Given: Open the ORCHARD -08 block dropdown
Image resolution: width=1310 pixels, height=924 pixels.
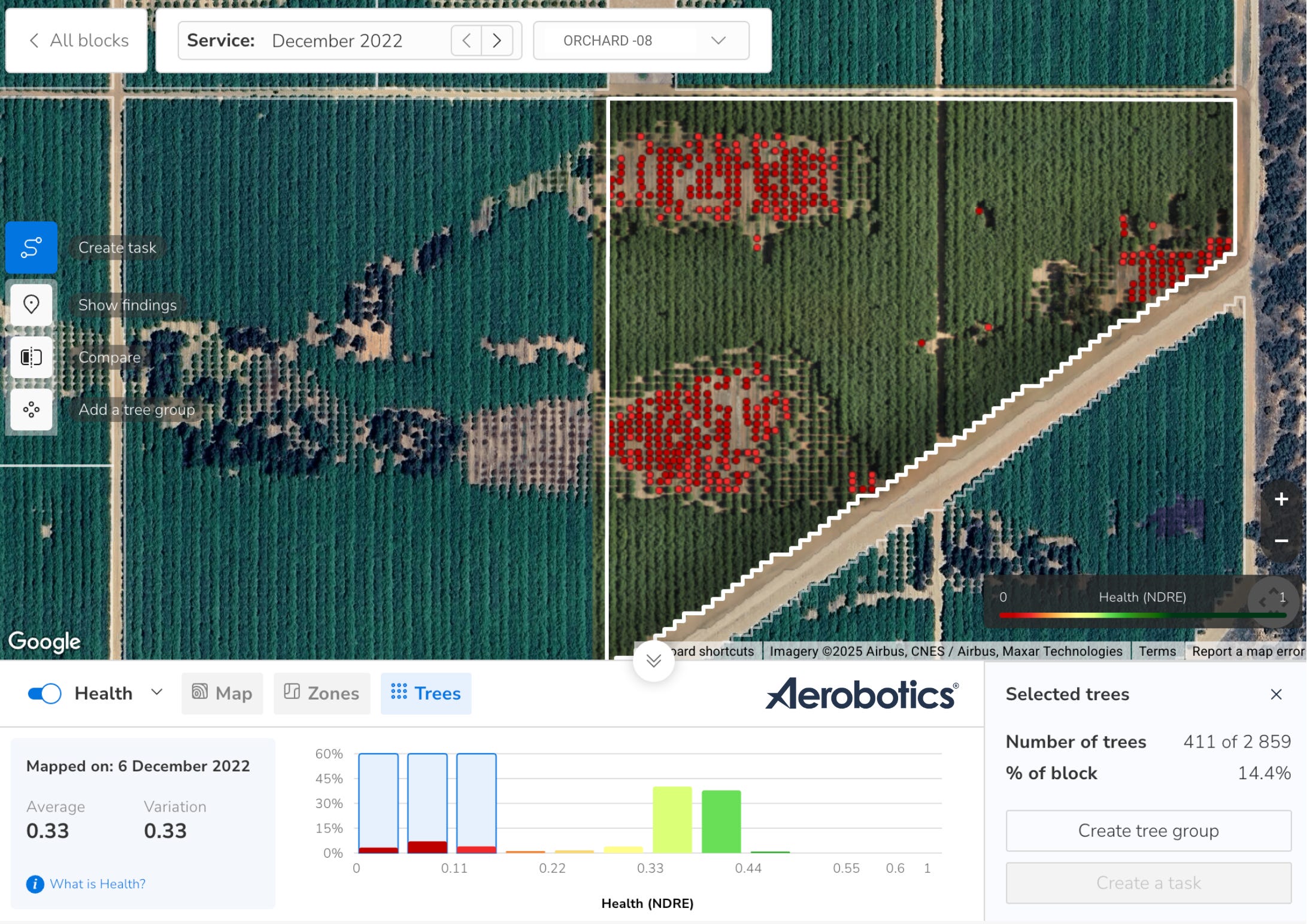Looking at the screenshot, I should (641, 41).
